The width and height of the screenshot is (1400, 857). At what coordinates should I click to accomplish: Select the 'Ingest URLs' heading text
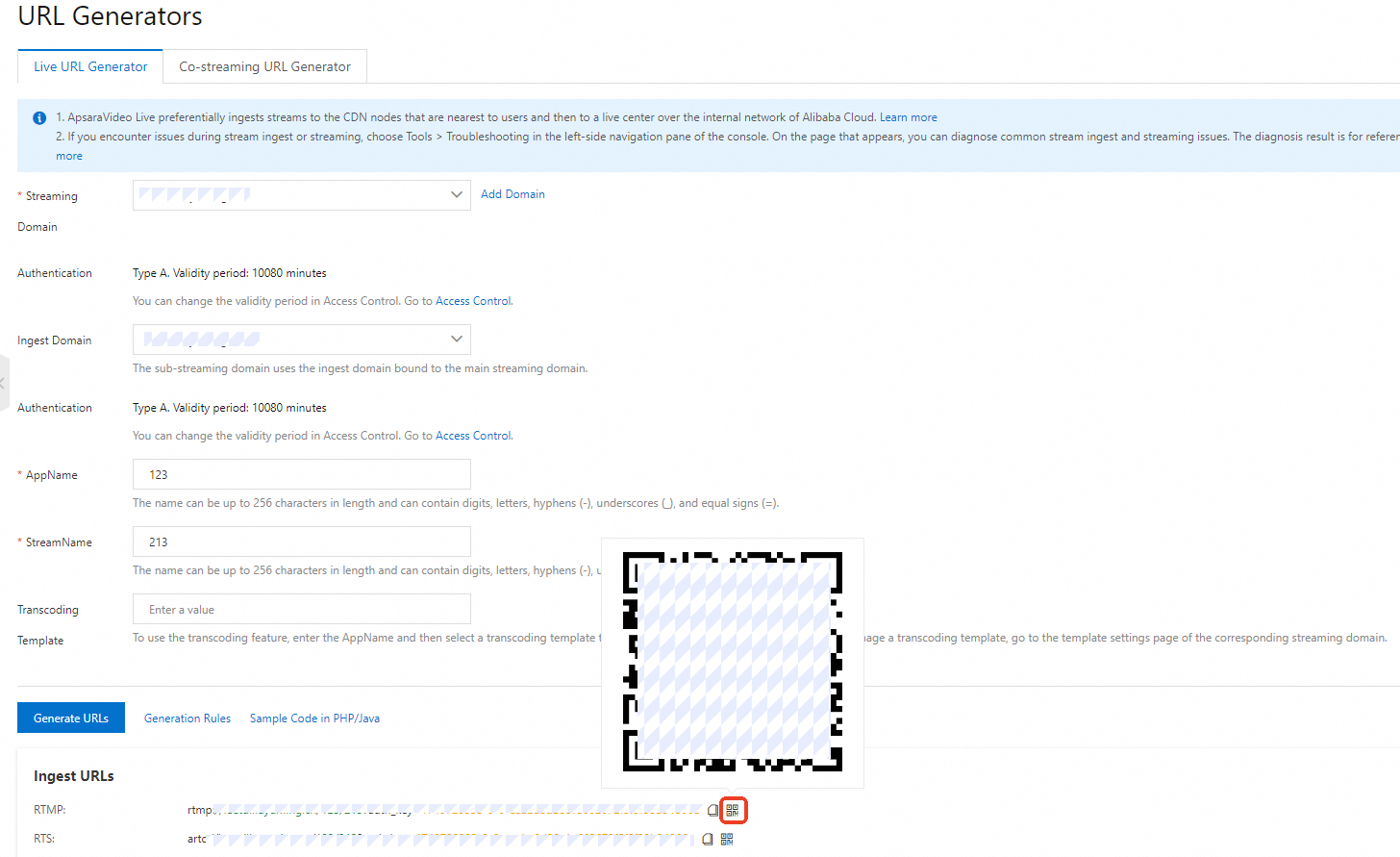pos(74,776)
